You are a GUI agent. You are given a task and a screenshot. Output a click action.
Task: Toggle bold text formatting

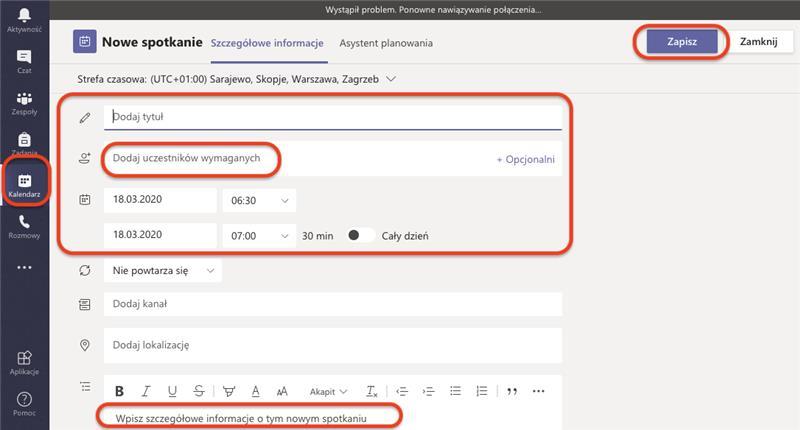119,391
